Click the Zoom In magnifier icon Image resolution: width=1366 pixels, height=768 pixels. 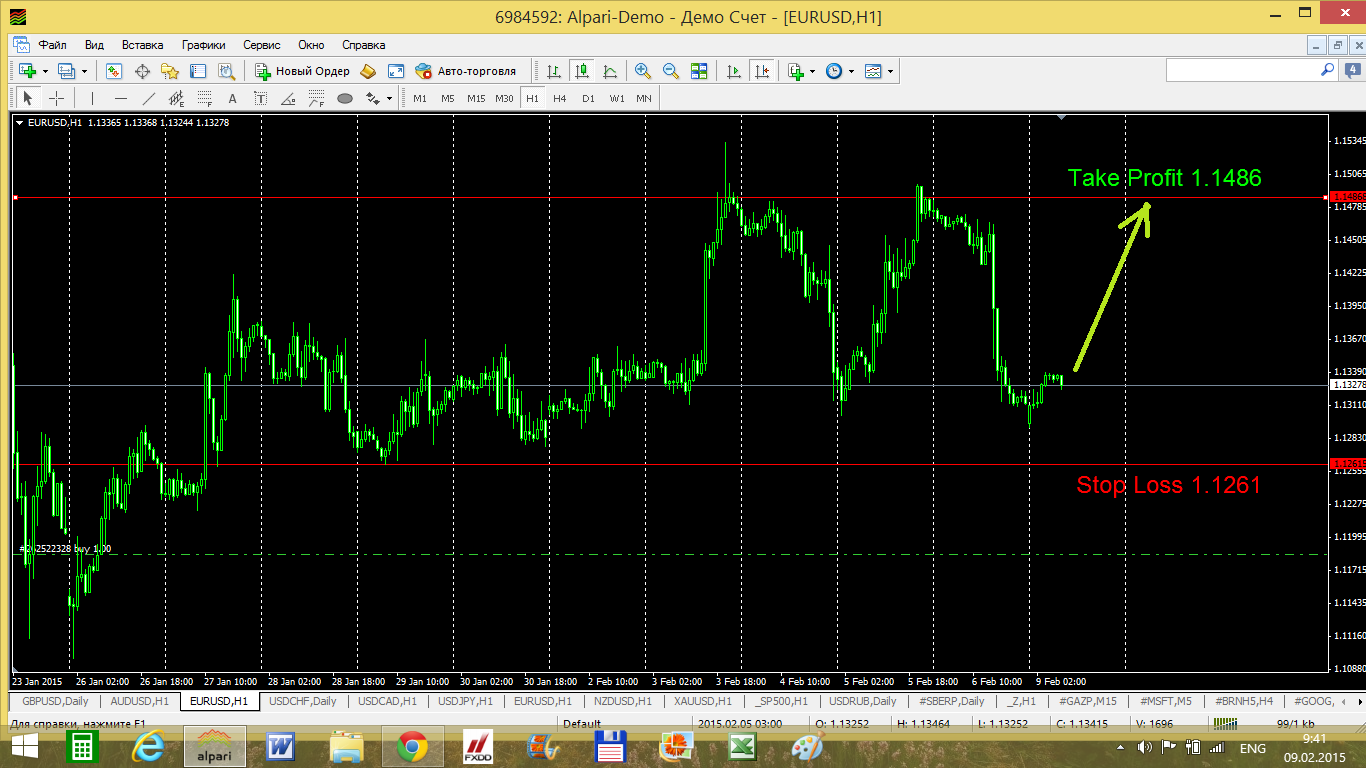click(642, 71)
